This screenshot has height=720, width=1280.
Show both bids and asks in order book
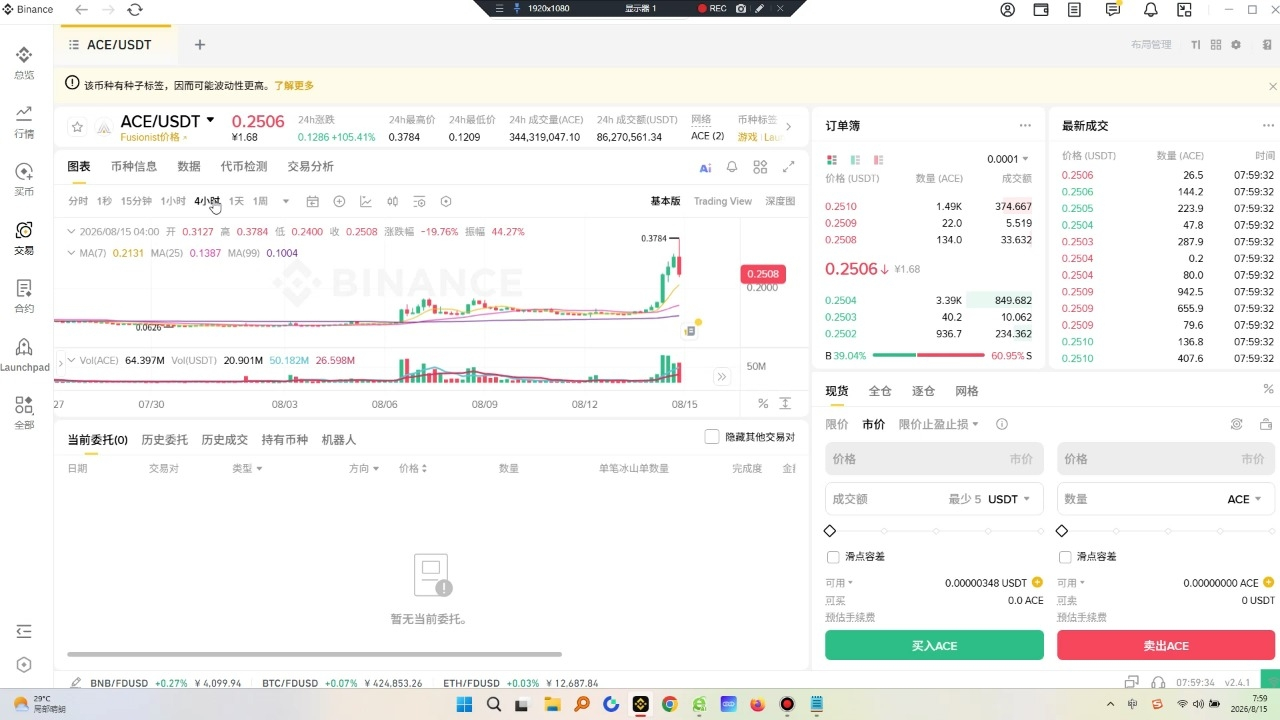pos(831,160)
